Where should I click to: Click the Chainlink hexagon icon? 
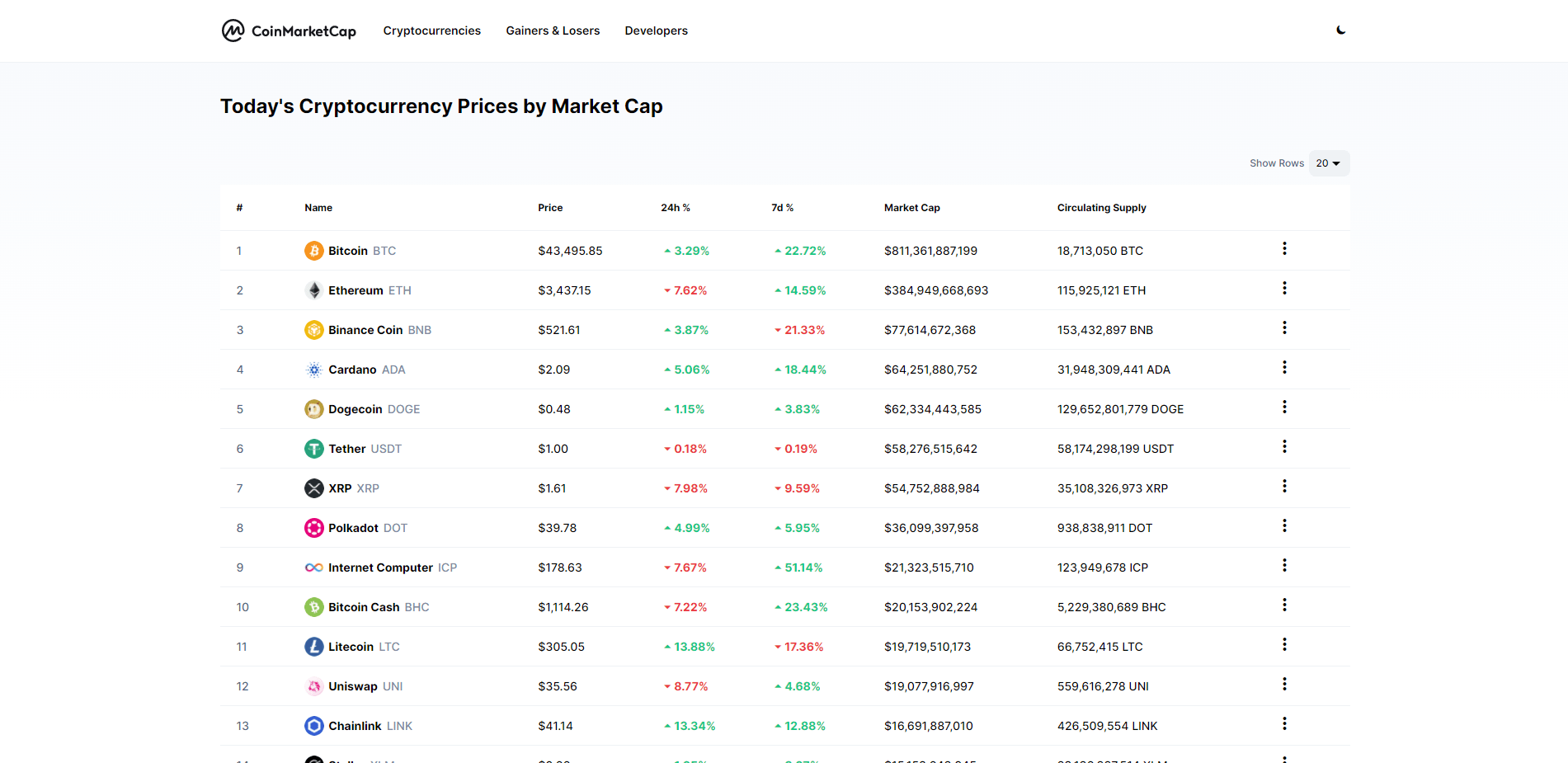314,726
